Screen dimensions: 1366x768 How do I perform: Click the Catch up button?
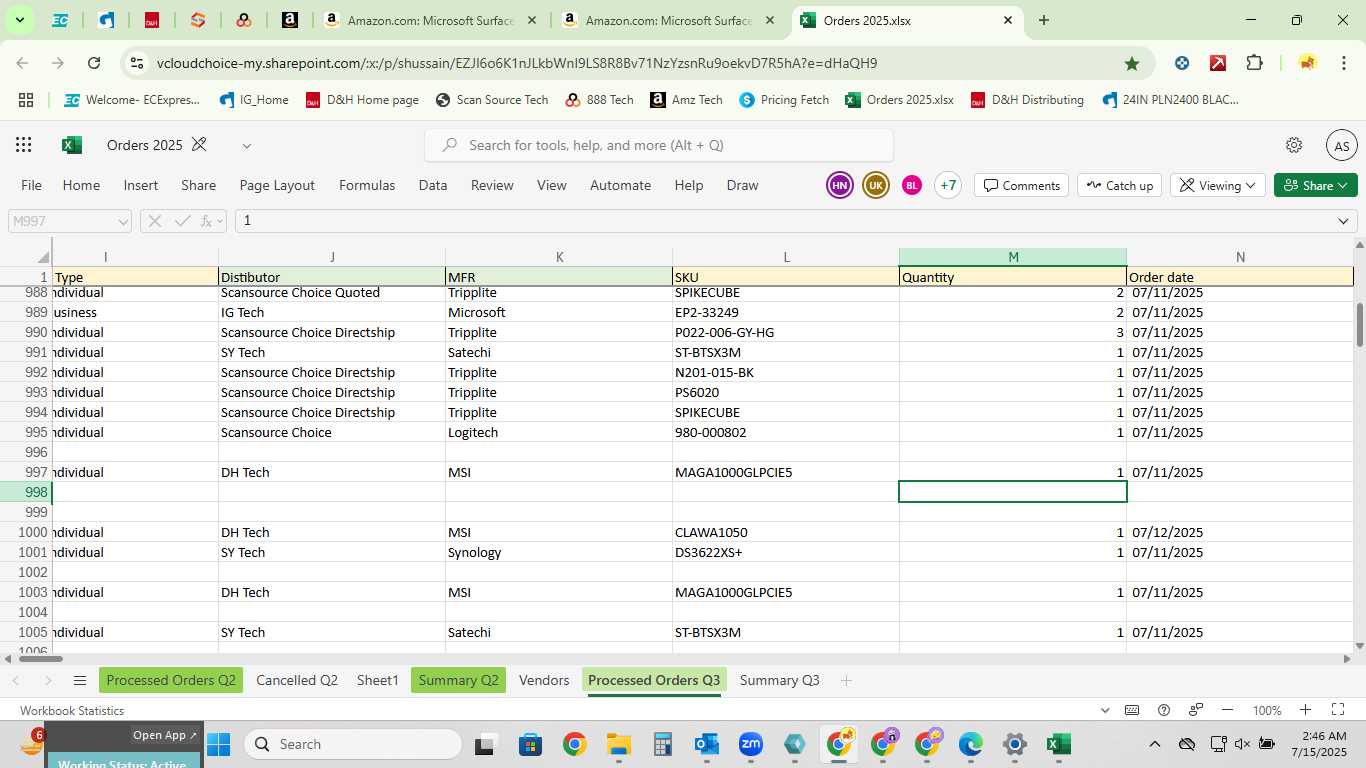click(x=1119, y=185)
